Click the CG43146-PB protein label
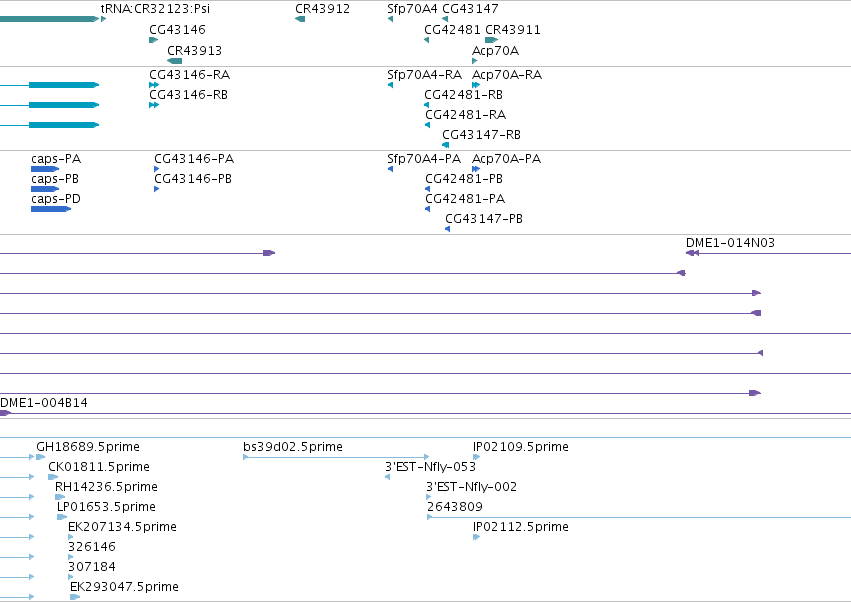This screenshot has height=602, width=851. [x=193, y=179]
